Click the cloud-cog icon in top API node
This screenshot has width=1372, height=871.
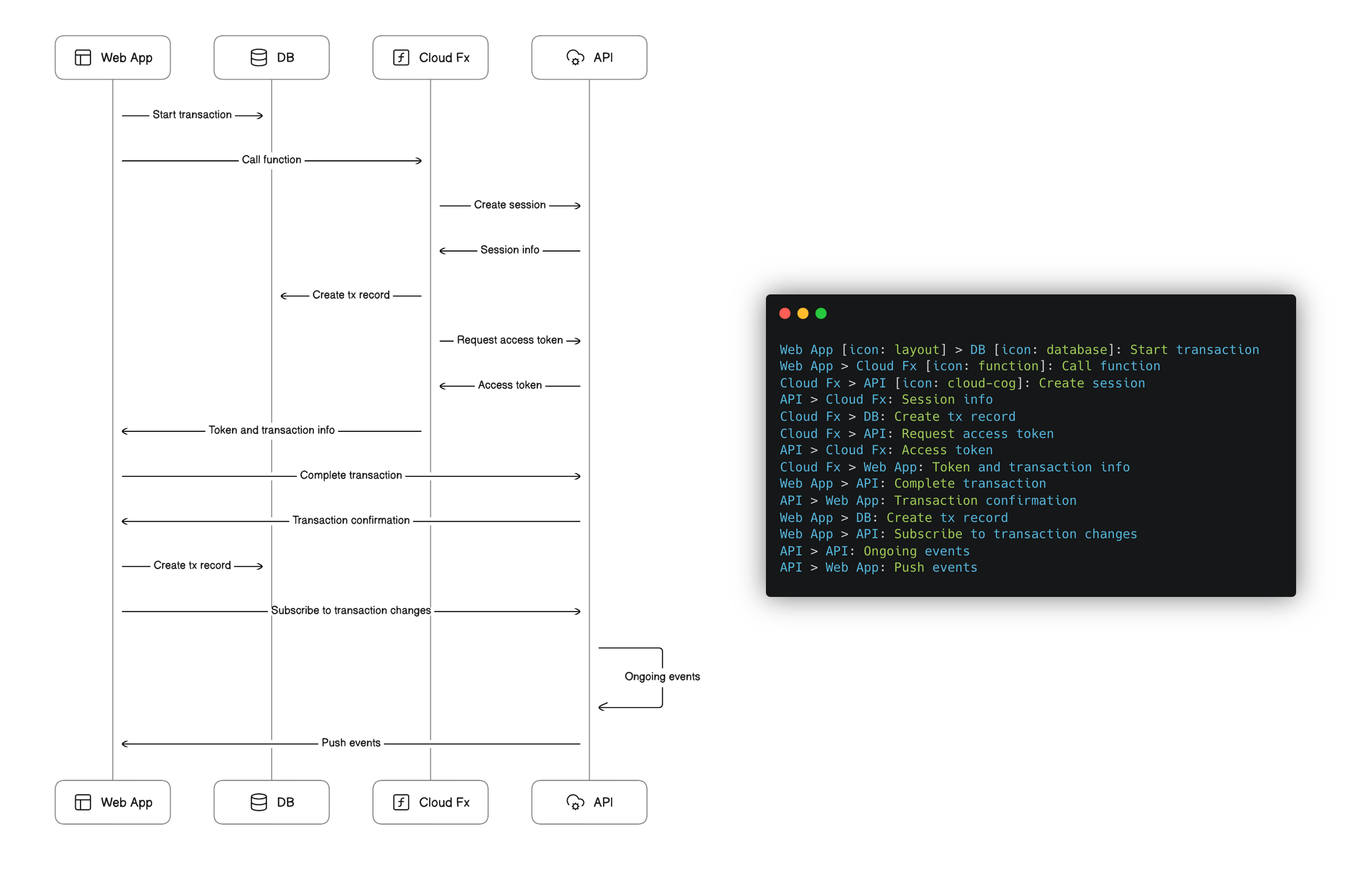[575, 57]
